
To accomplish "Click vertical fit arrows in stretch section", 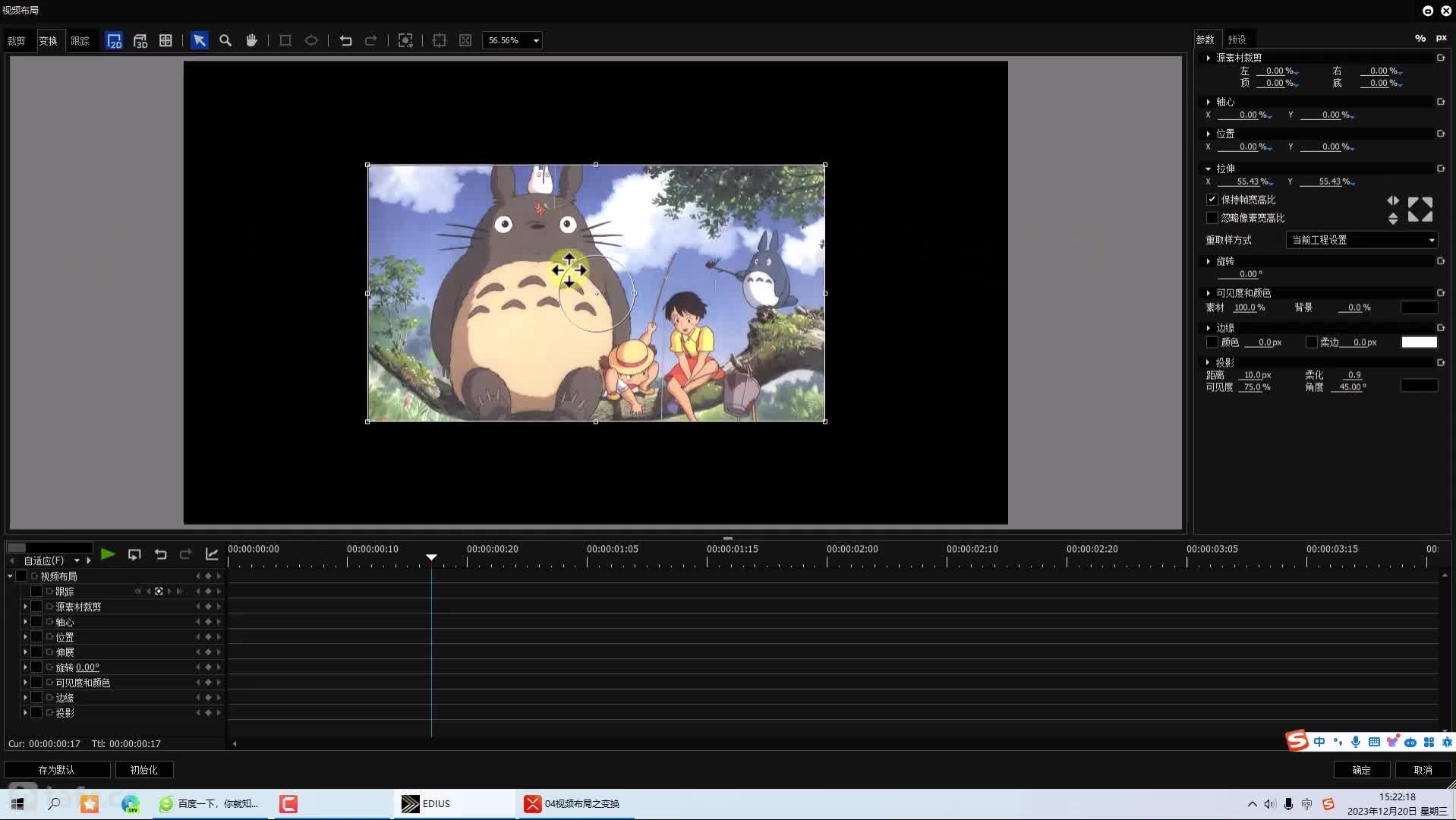I will click(1393, 219).
